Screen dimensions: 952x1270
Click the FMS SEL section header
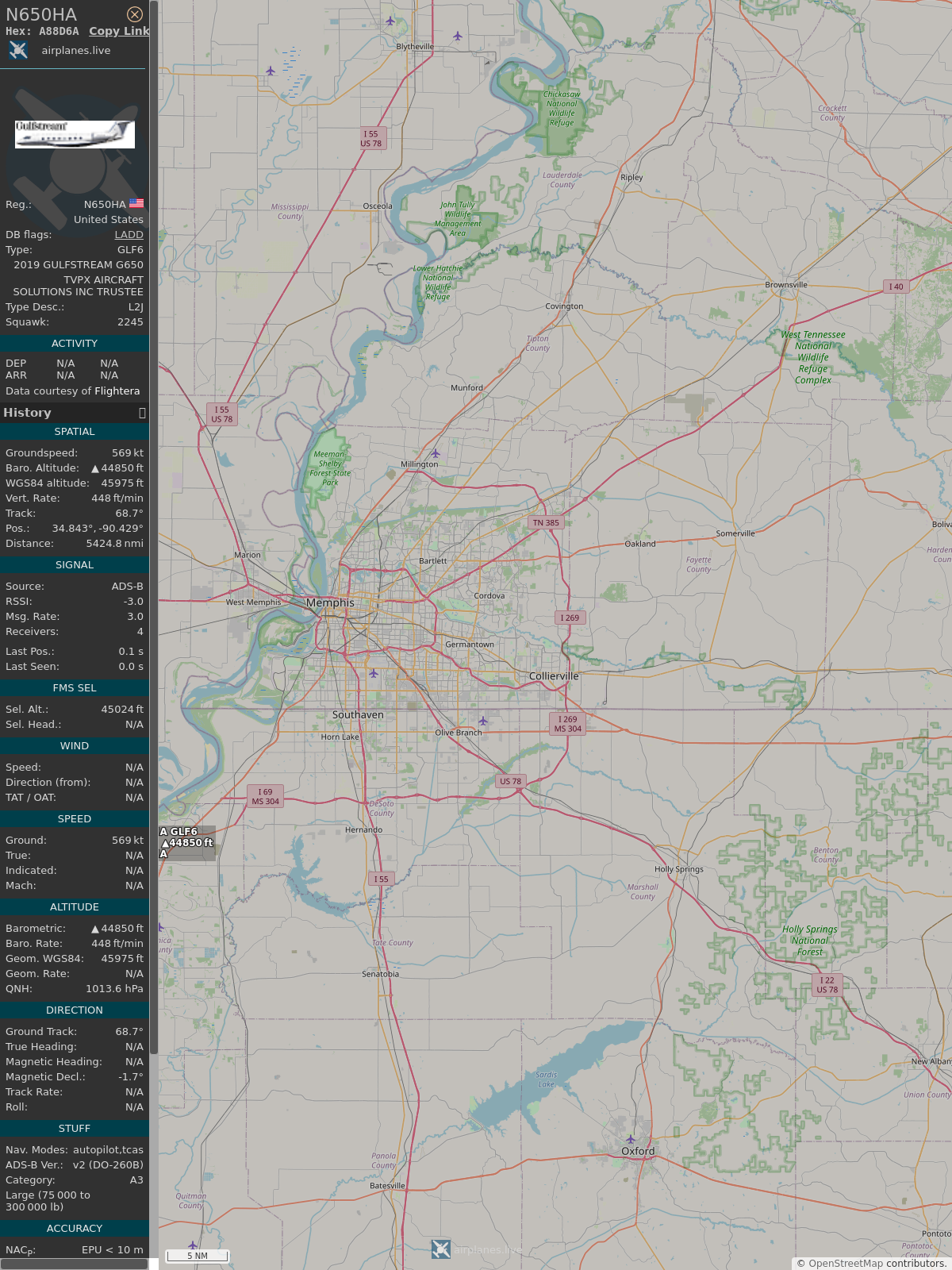[x=75, y=688]
